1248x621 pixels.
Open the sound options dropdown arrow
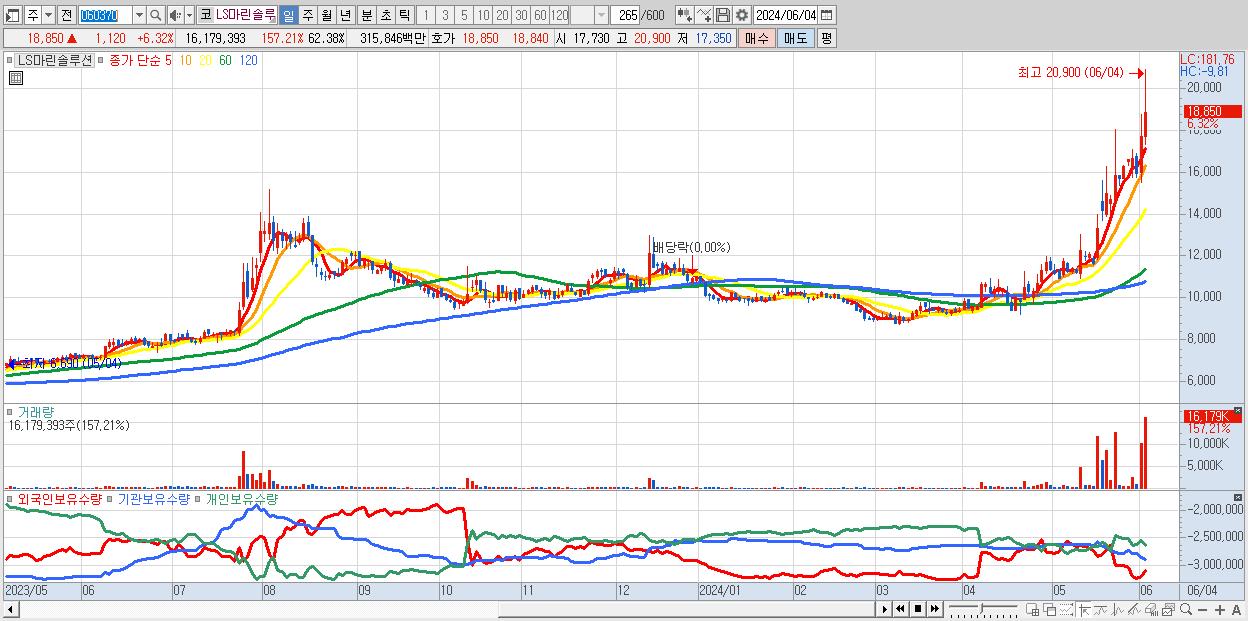point(189,15)
